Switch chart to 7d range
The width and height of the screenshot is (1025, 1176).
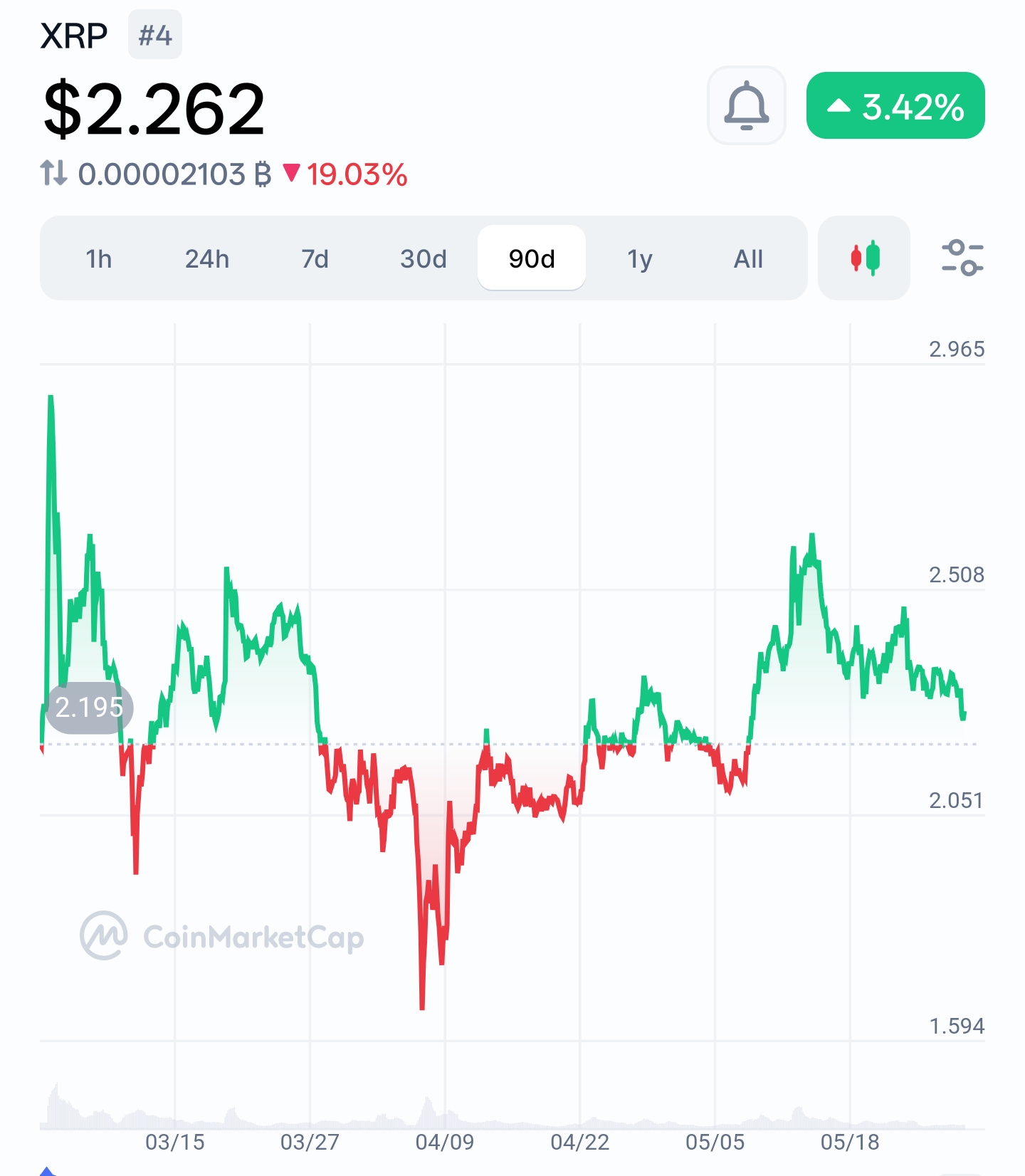(315, 258)
